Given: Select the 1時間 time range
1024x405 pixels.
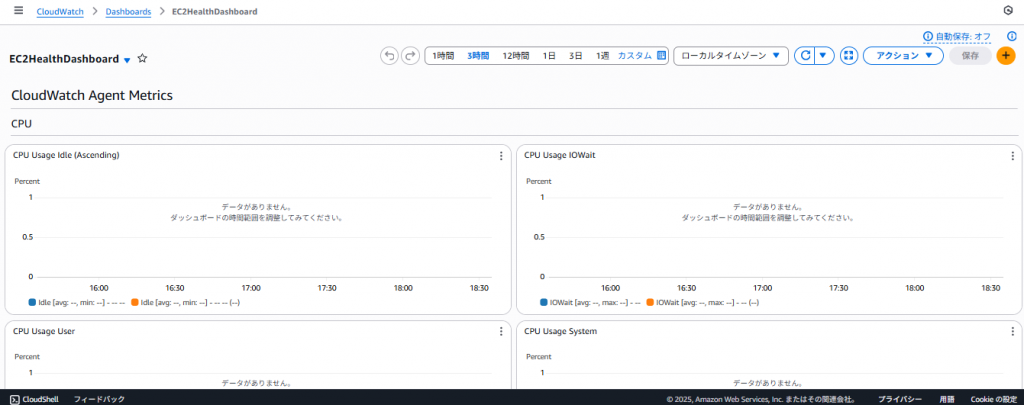Looking at the screenshot, I should pos(443,56).
